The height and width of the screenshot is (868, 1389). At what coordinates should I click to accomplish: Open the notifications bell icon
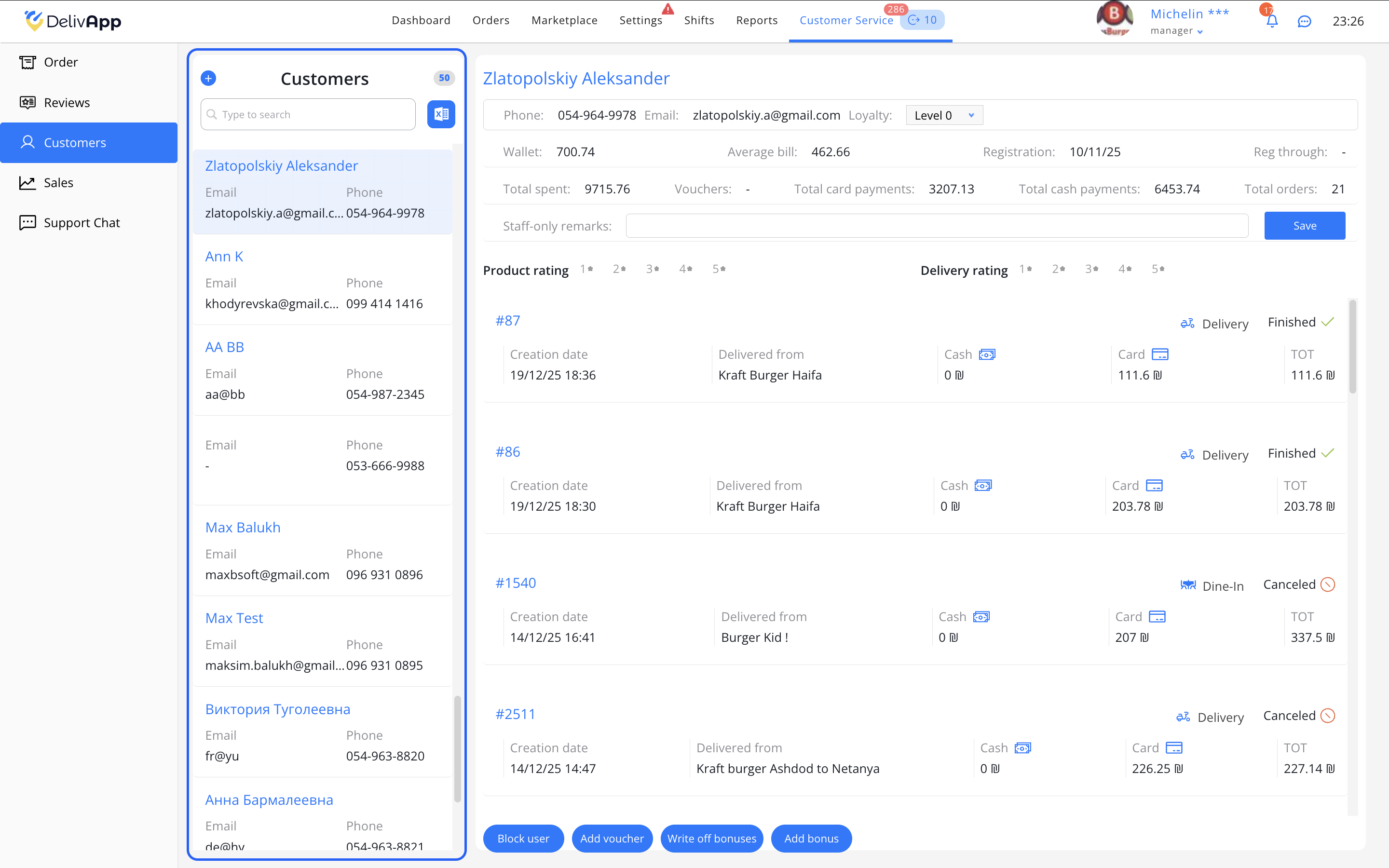[1272, 22]
